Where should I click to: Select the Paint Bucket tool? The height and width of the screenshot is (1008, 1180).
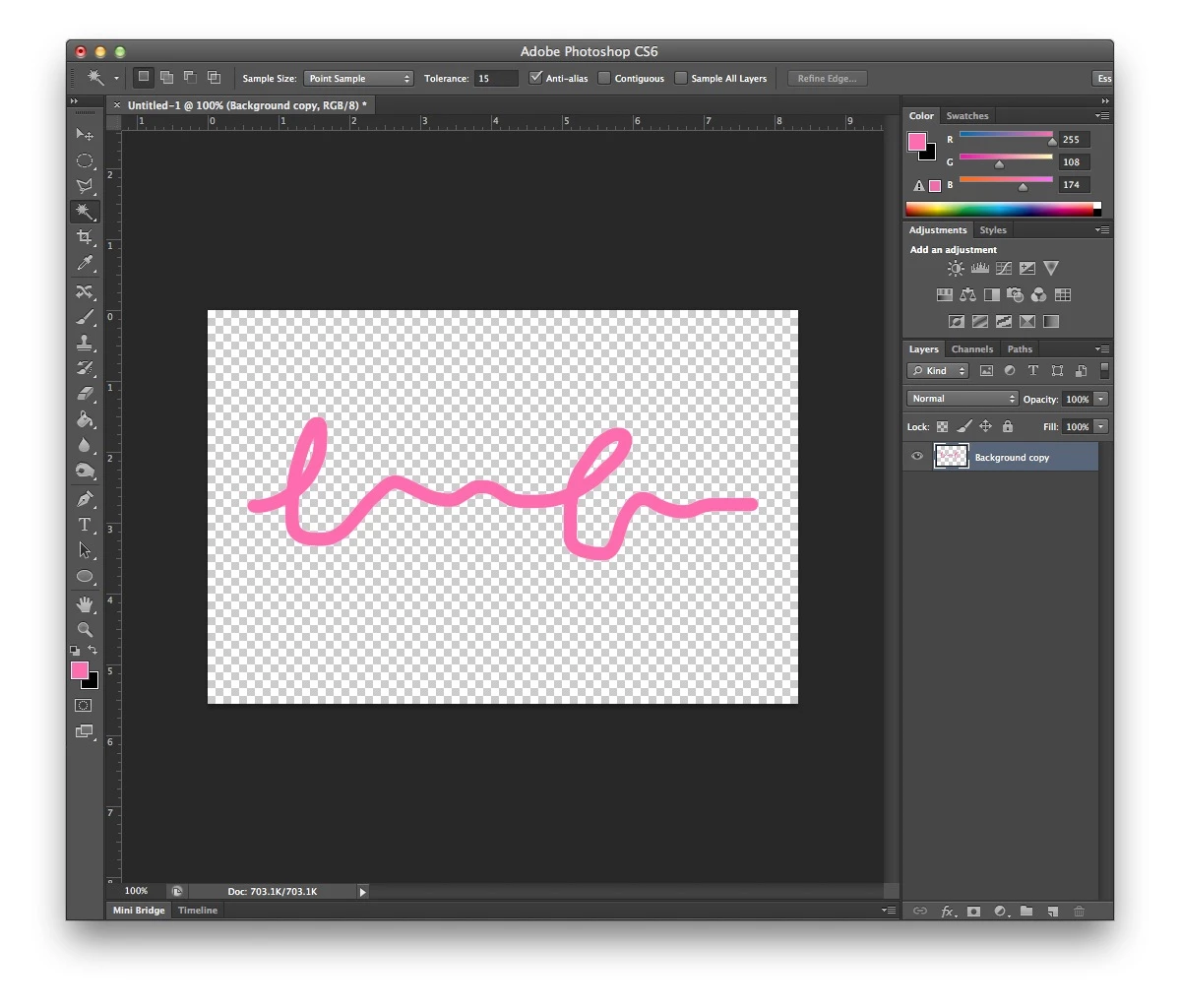[85, 420]
